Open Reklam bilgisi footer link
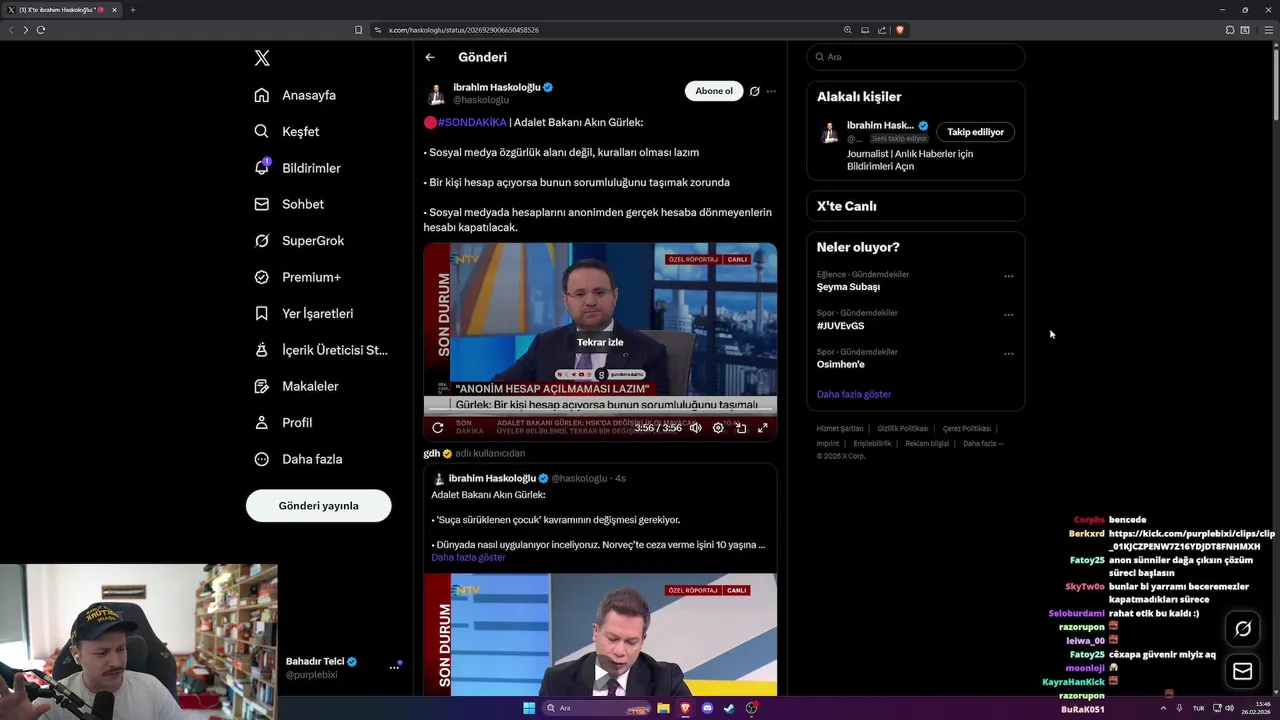 [927, 444]
